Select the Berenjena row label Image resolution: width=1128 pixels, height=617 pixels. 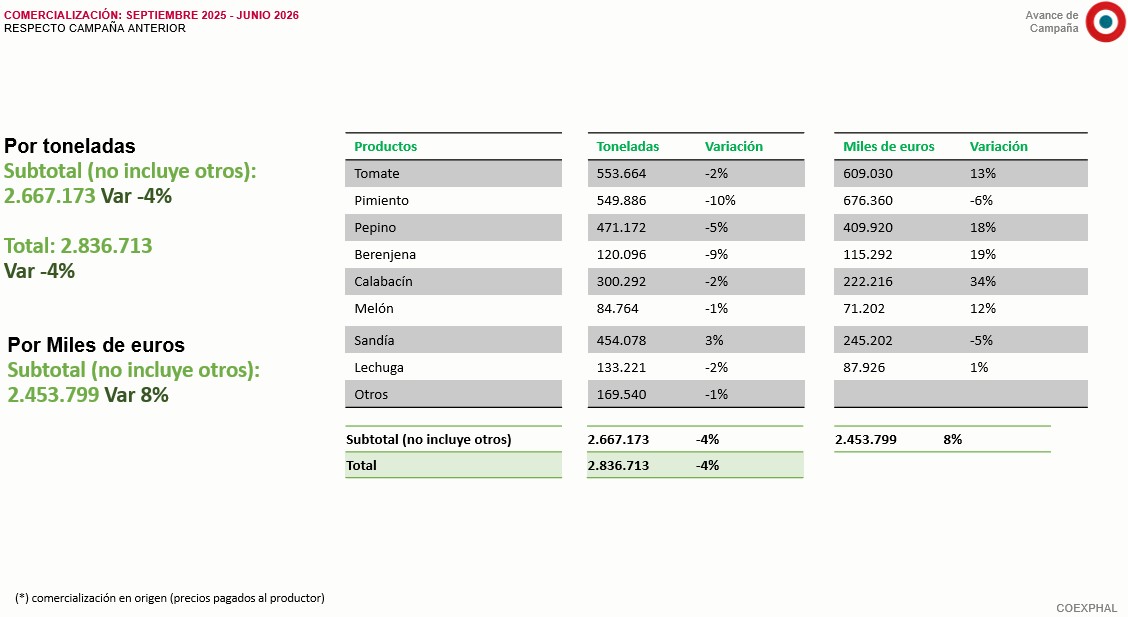click(385, 255)
